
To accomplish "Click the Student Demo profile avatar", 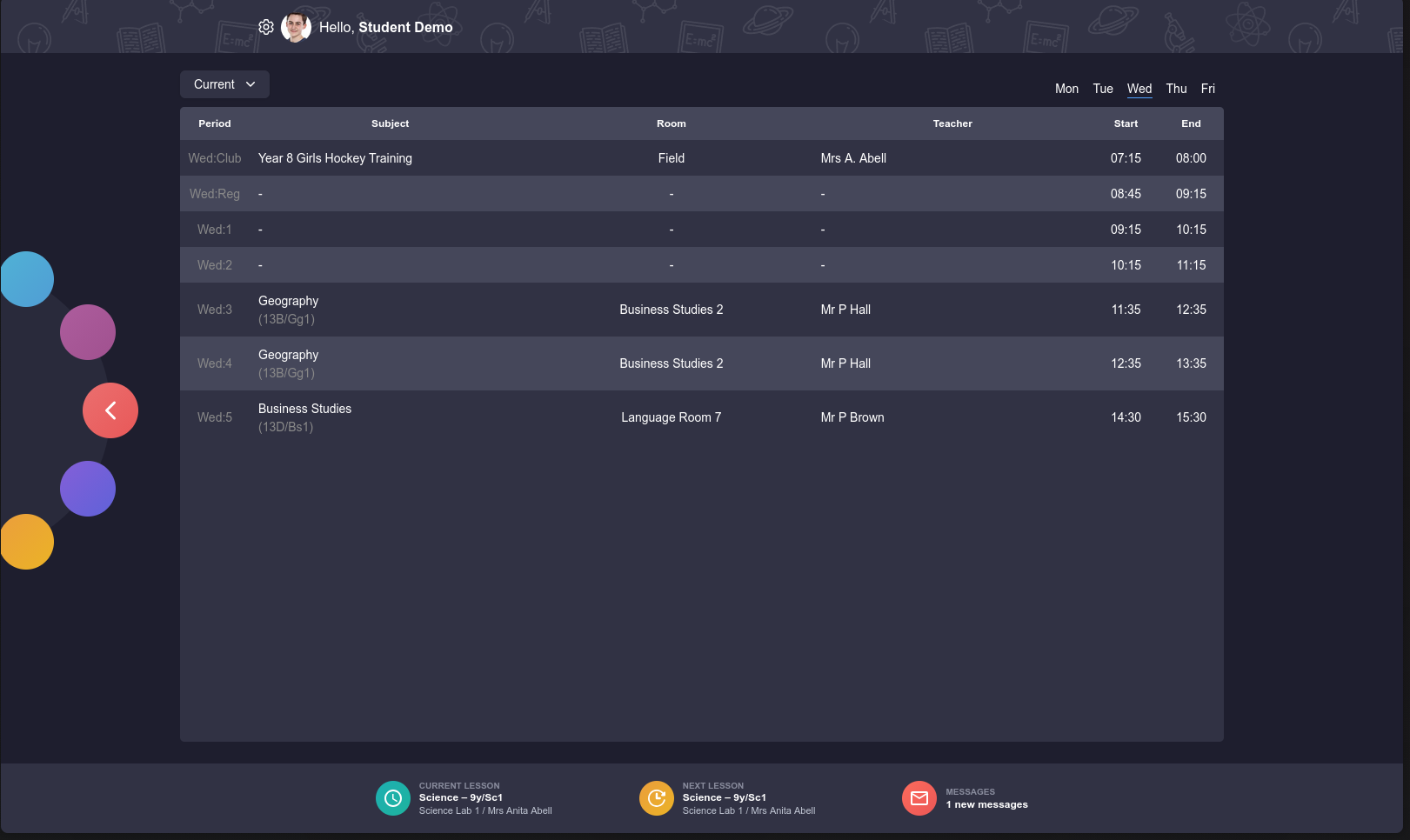I will 296,27.
